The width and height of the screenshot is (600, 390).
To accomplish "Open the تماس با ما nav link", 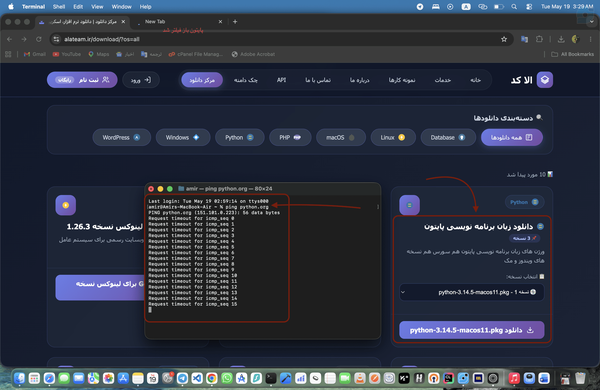I will tap(318, 80).
